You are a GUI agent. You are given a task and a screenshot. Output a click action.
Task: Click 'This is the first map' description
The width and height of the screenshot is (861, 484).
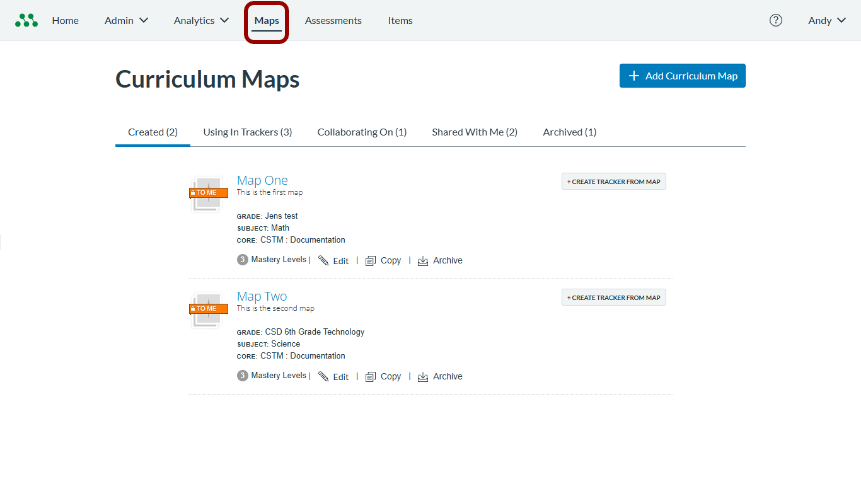(270, 192)
